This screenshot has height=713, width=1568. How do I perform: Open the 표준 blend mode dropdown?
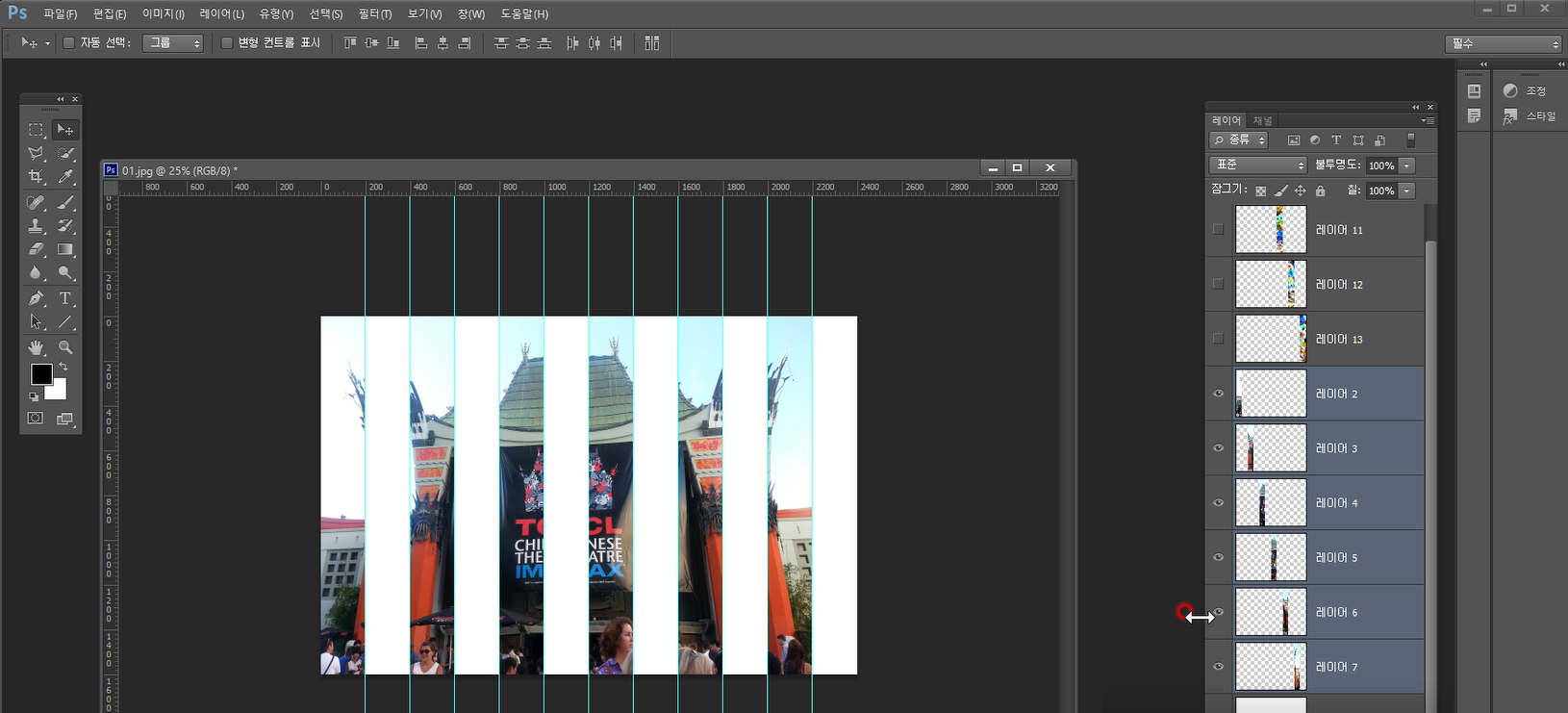coord(1258,166)
